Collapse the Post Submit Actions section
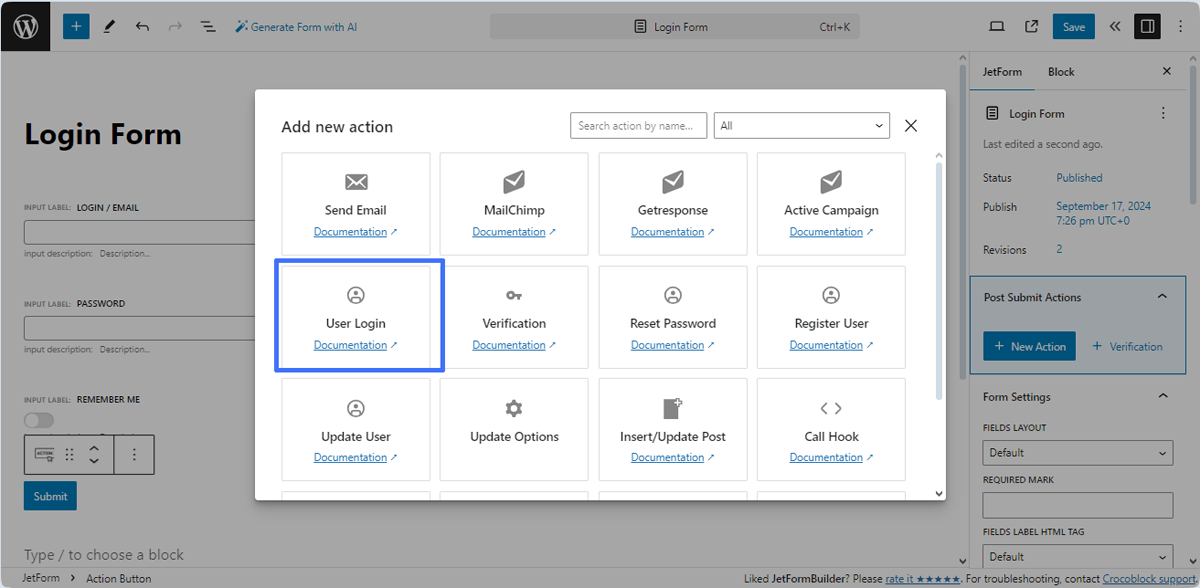1200x588 pixels. coord(1162,296)
